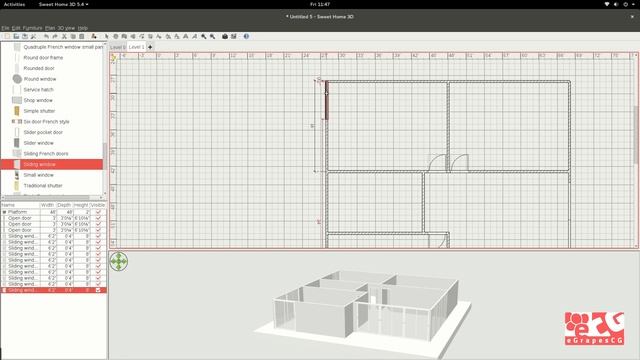Click the Zoom out magnifier icon
The image size is (640, 360).
coord(213,36)
